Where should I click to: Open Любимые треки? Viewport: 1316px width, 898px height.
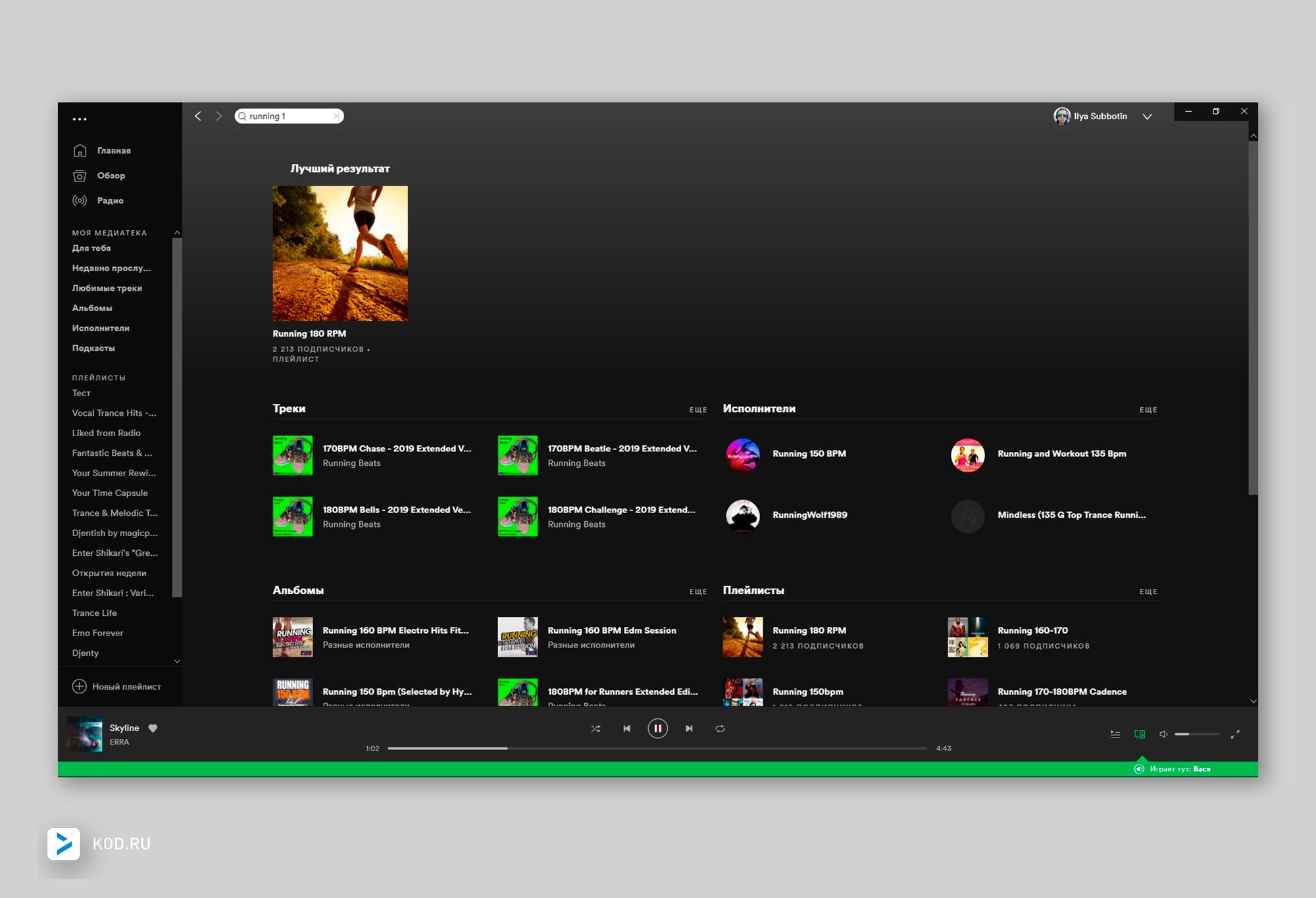[x=107, y=288]
